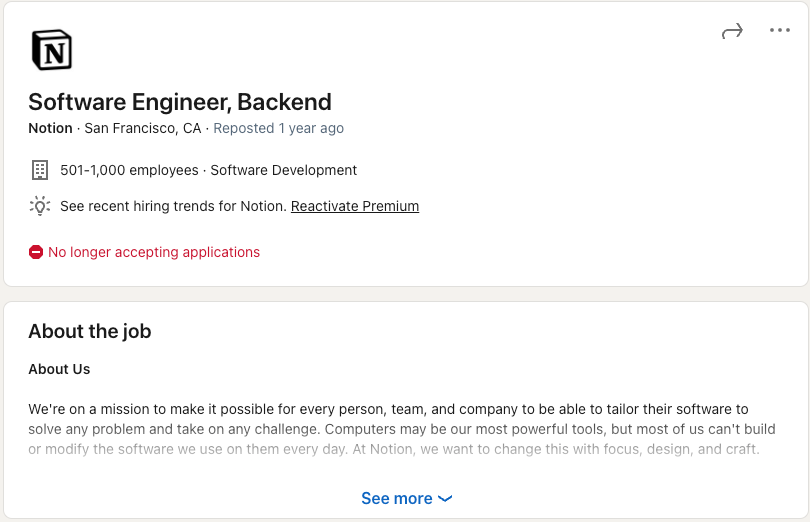Click the About the job heading
This screenshot has width=810, height=522.
coord(90,331)
